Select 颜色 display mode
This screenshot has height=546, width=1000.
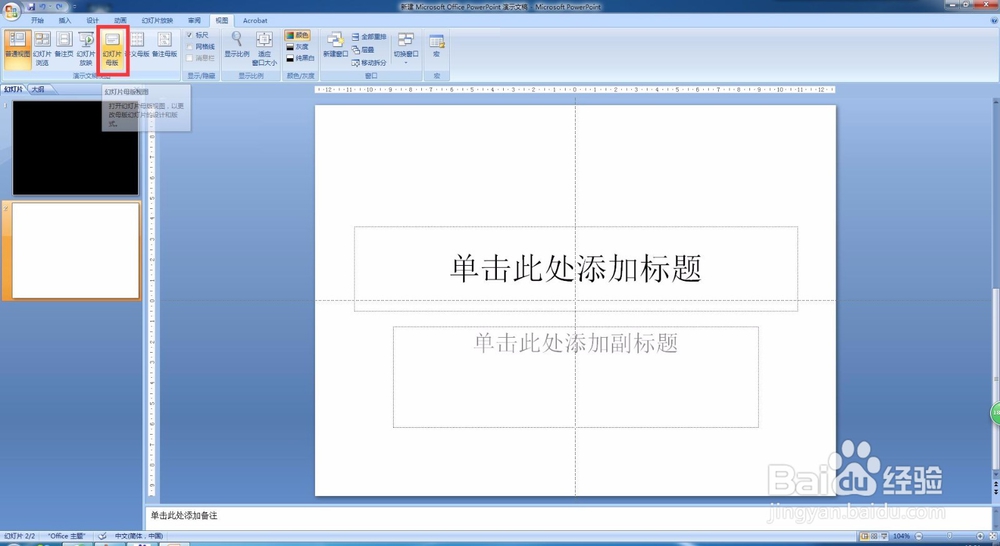pyautogui.click(x=298, y=35)
